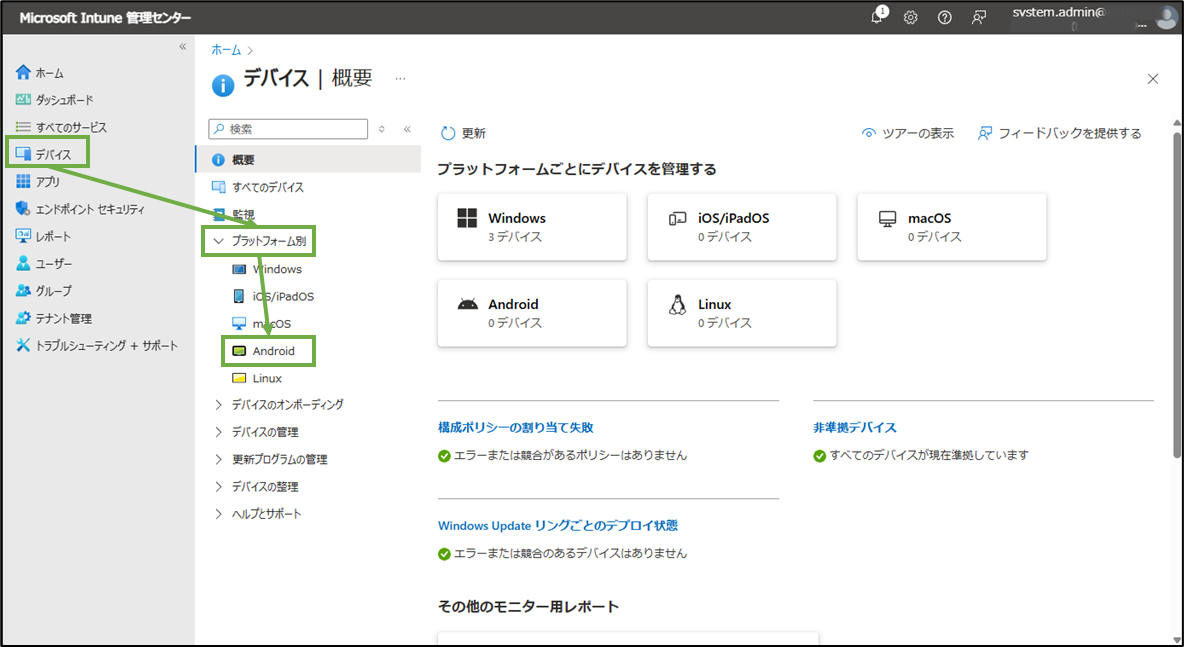
Task: Open the more options ellipsis by title
Action: click(400, 79)
